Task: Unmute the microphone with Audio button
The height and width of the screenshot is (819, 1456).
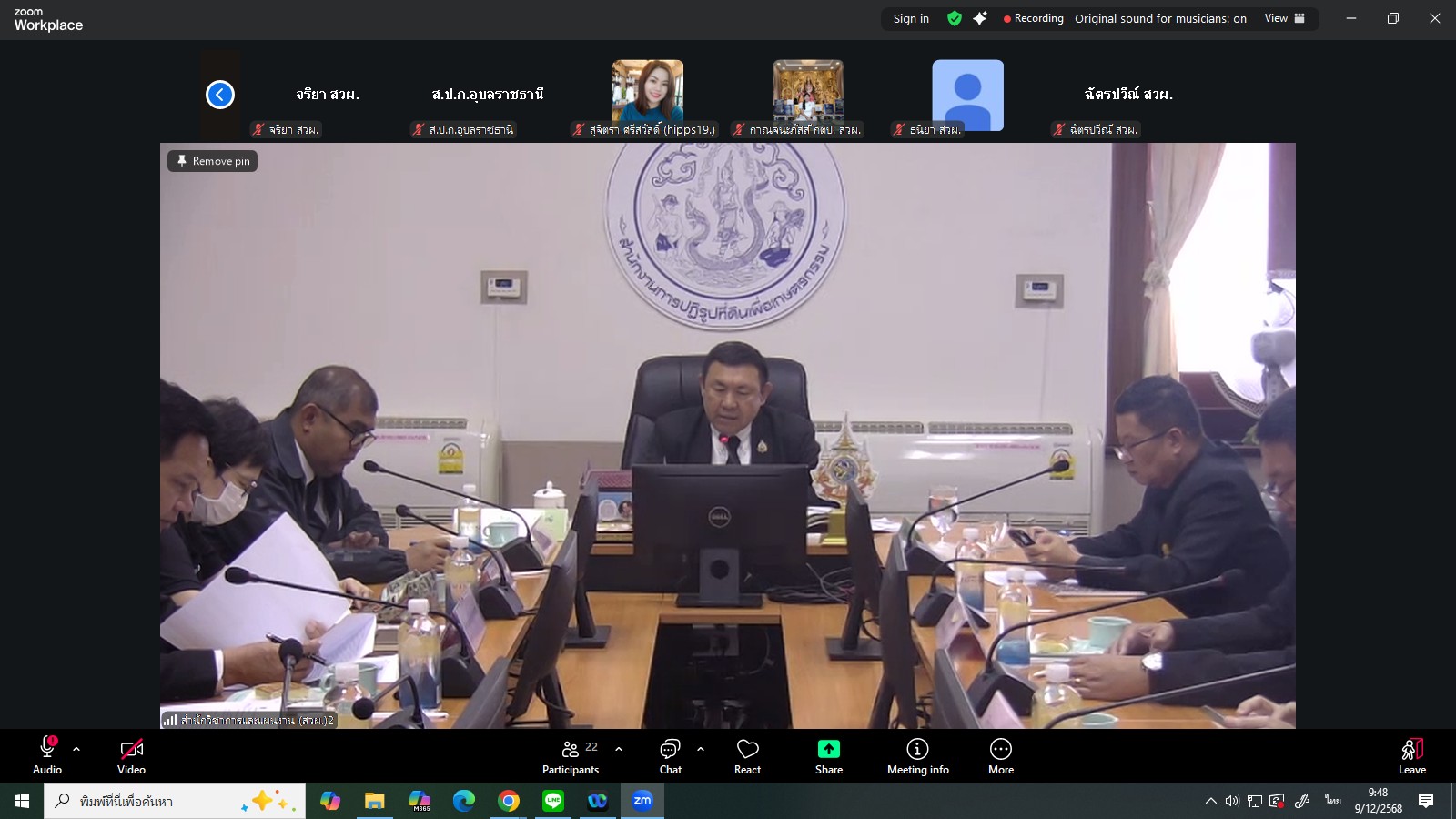Action: (x=47, y=756)
